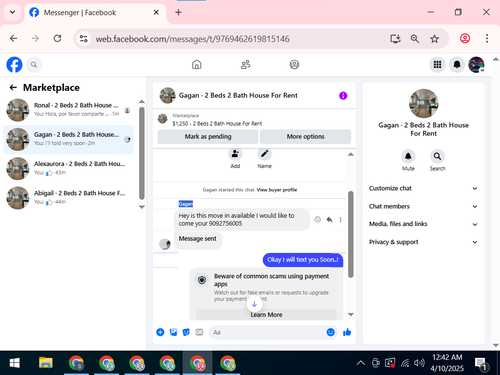Open the Friends icon in top navigation
Screen dimensions: 500x375
[x=246, y=64]
